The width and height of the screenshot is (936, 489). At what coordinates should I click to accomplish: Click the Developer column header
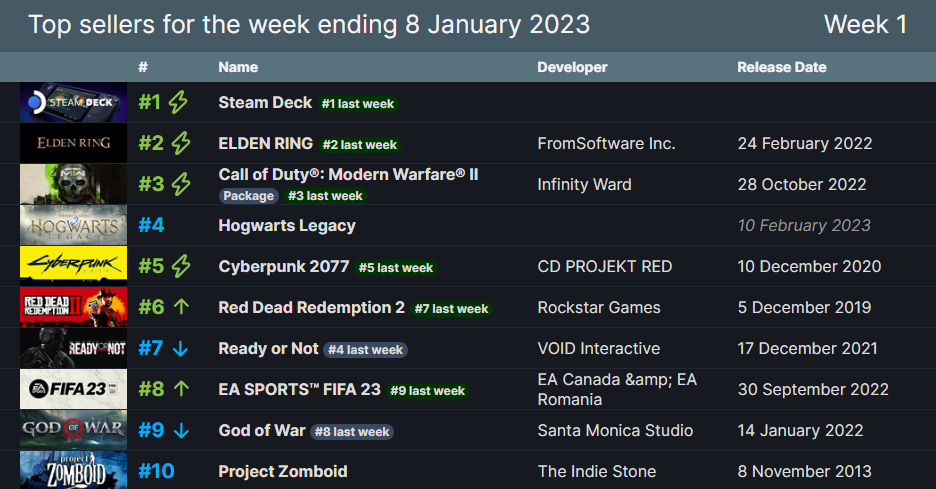pyautogui.click(x=572, y=67)
